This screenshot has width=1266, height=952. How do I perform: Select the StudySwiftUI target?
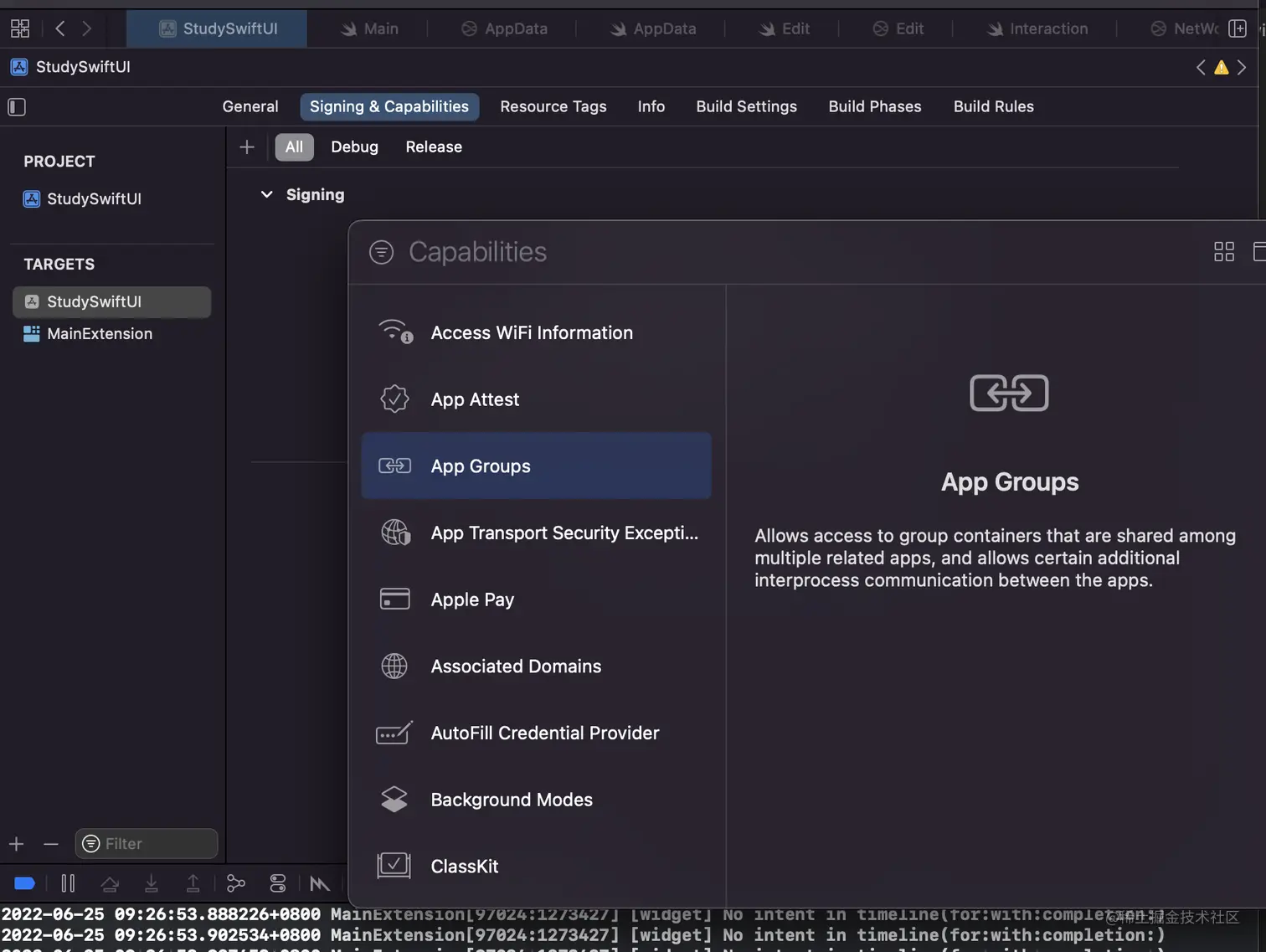pyautogui.click(x=111, y=302)
